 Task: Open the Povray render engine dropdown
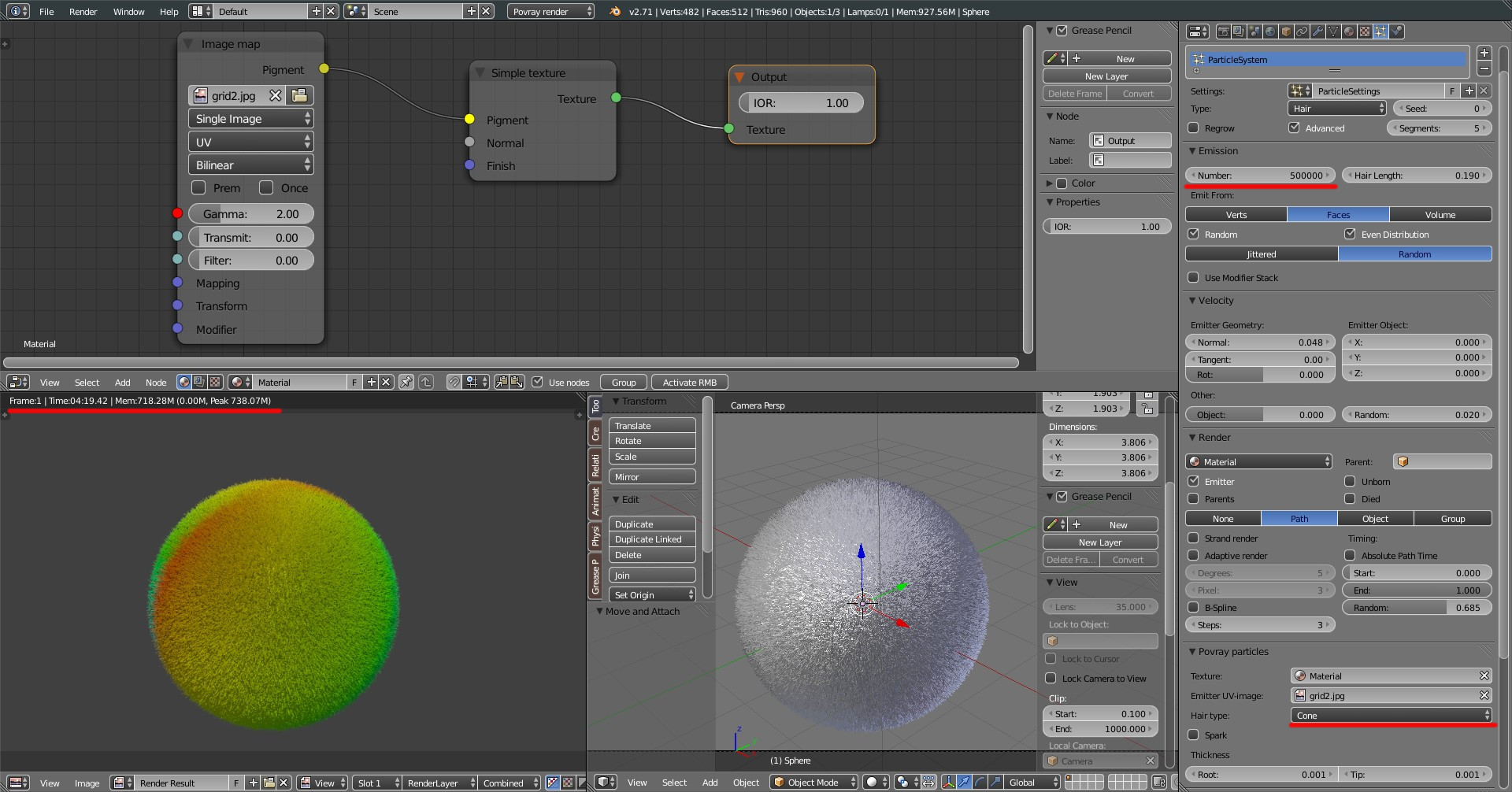[x=550, y=12]
